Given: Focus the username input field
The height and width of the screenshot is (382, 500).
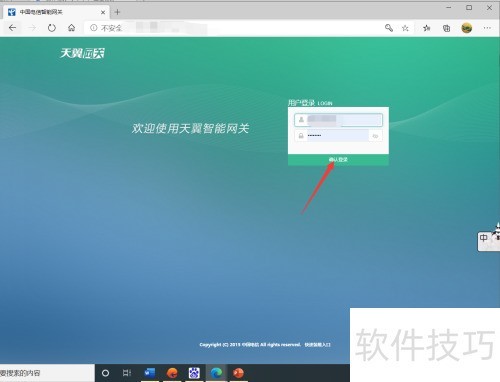Looking at the screenshot, I should coord(338,120).
